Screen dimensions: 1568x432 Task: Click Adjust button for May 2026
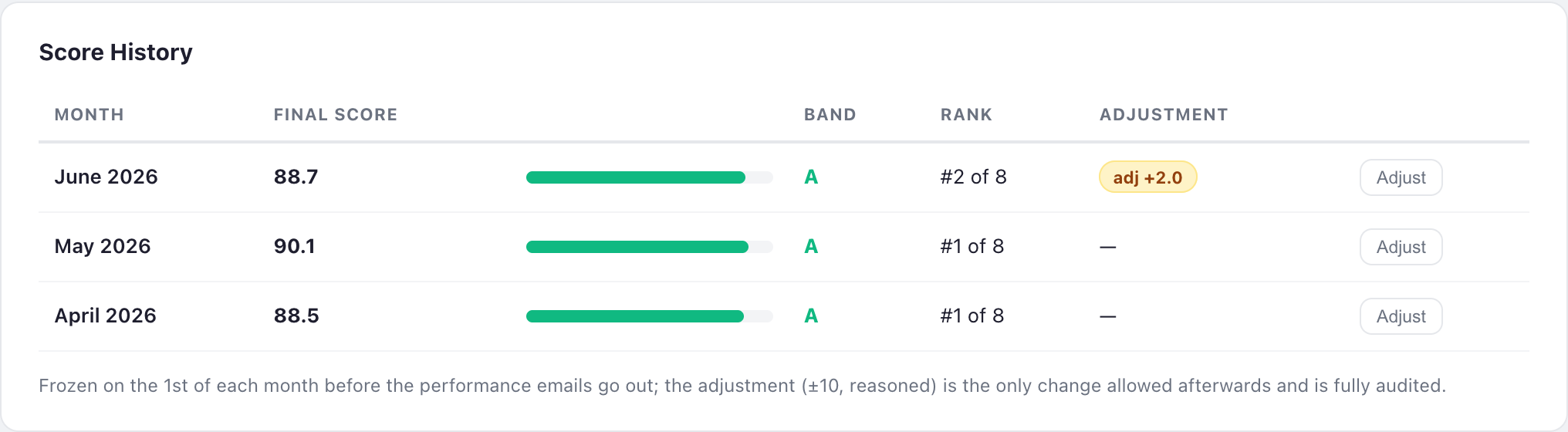point(1401,247)
